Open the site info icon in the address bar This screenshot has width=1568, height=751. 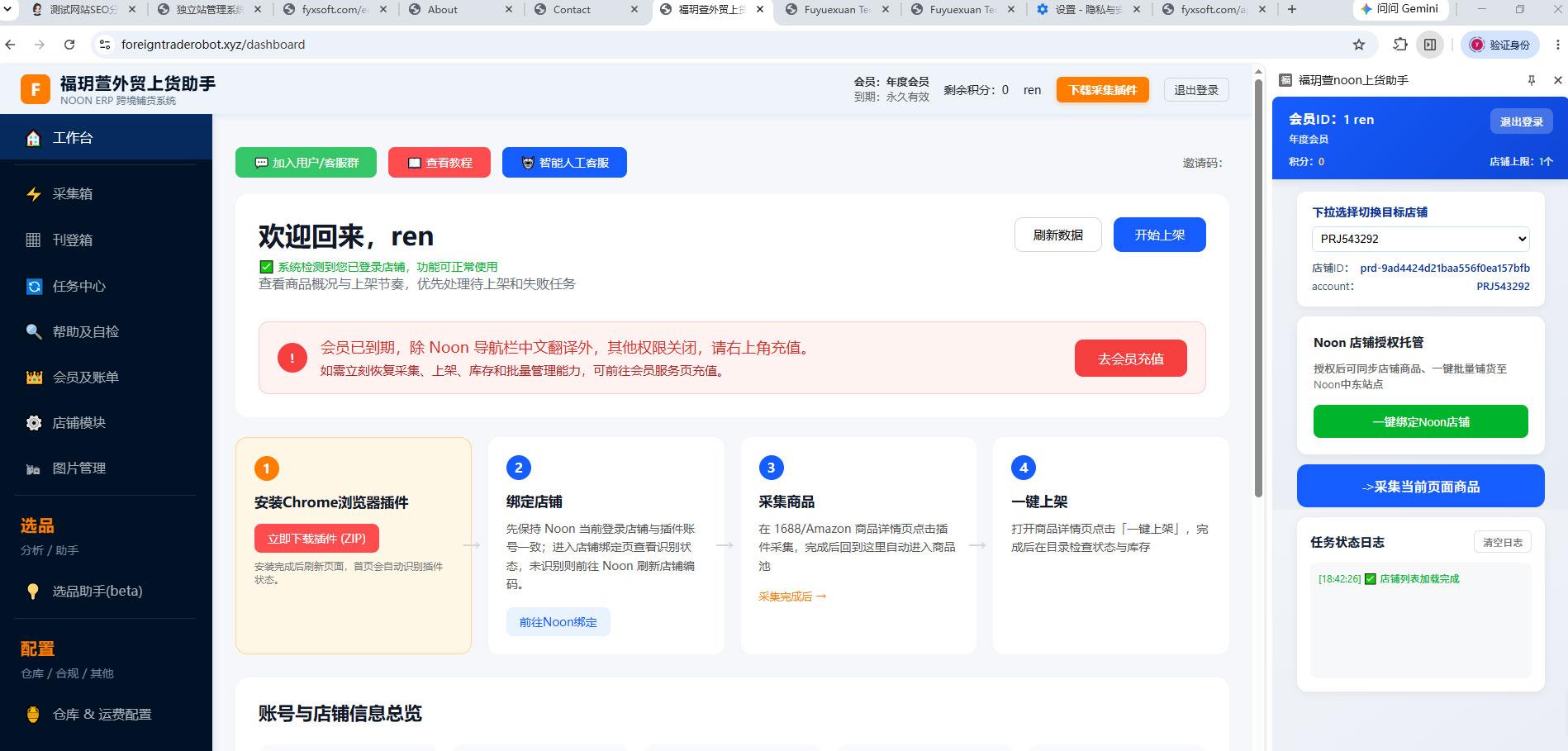pyautogui.click(x=105, y=45)
